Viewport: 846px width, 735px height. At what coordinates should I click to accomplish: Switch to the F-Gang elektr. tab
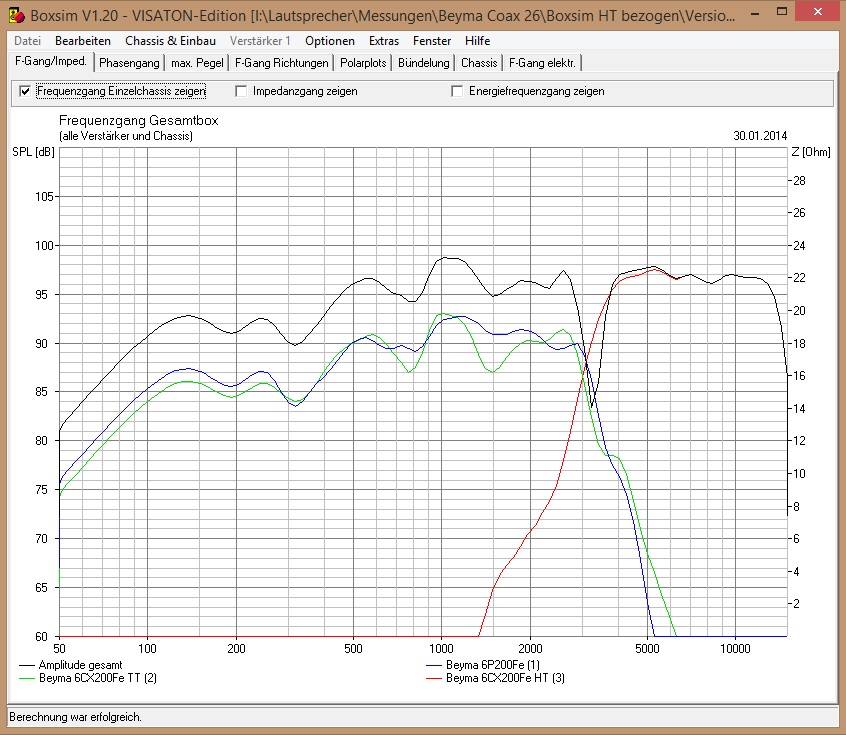click(x=542, y=63)
